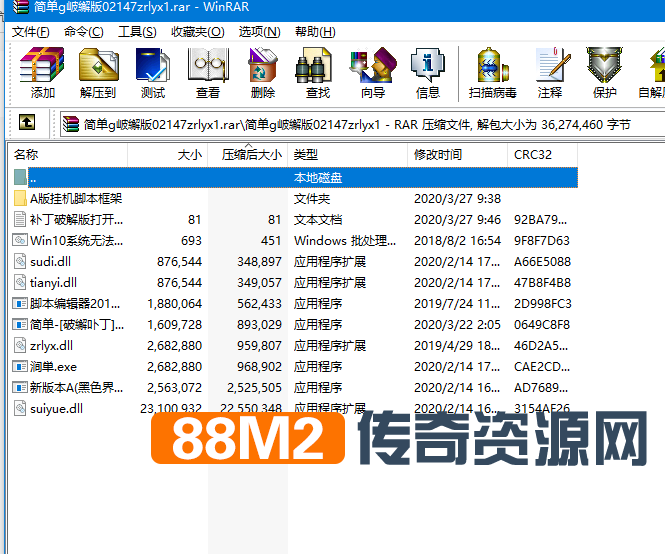Image resolution: width=665 pixels, height=554 pixels.
Task: Click the Extract To (解压到) icon
Action: pyautogui.click(x=98, y=65)
